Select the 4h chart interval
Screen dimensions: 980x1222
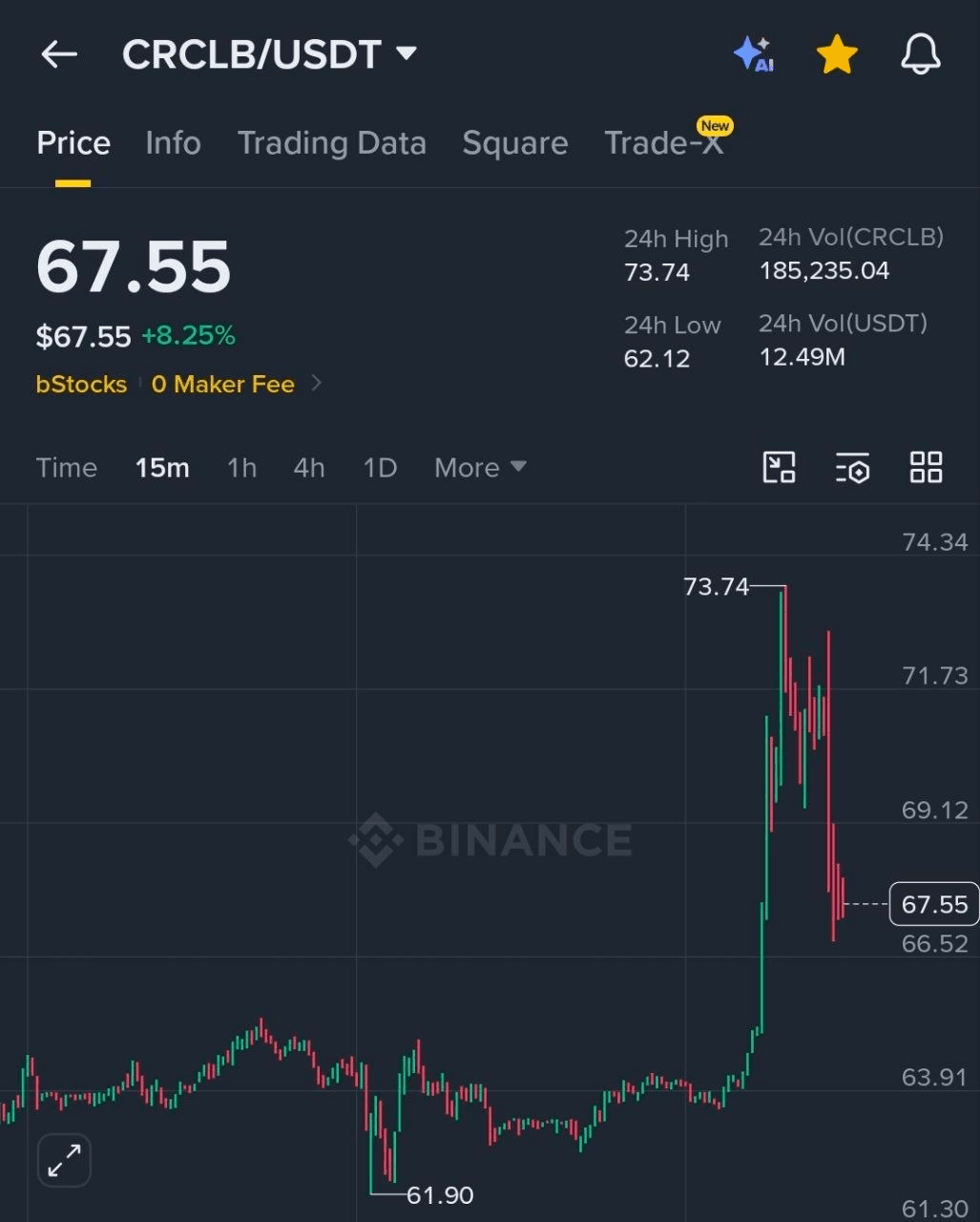click(309, 468)
